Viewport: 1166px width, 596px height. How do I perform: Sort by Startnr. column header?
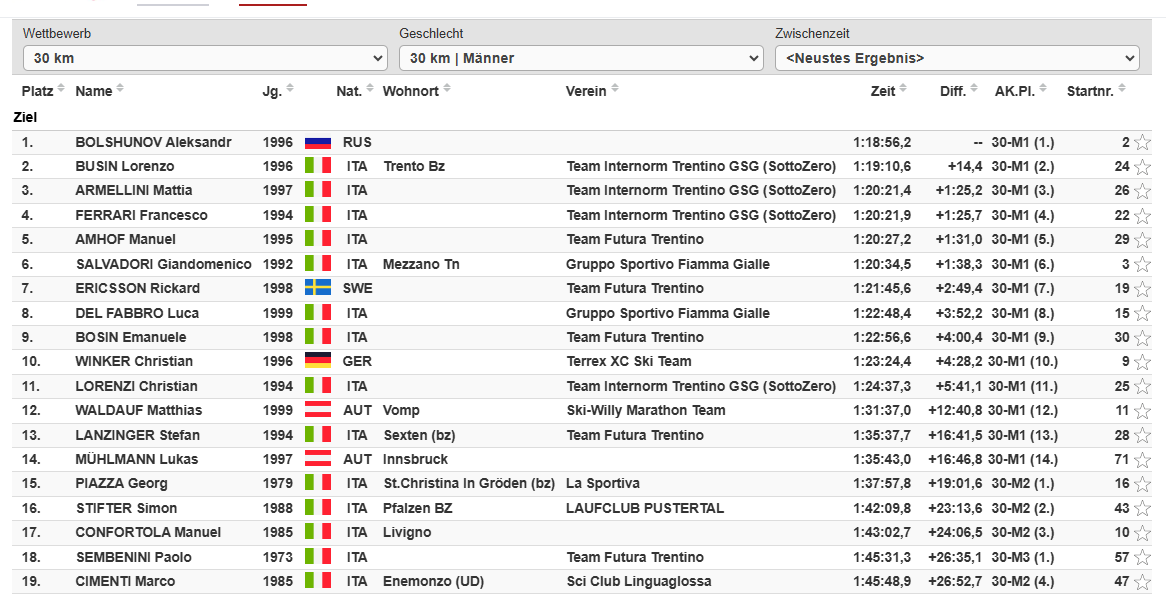[1090, 91]
